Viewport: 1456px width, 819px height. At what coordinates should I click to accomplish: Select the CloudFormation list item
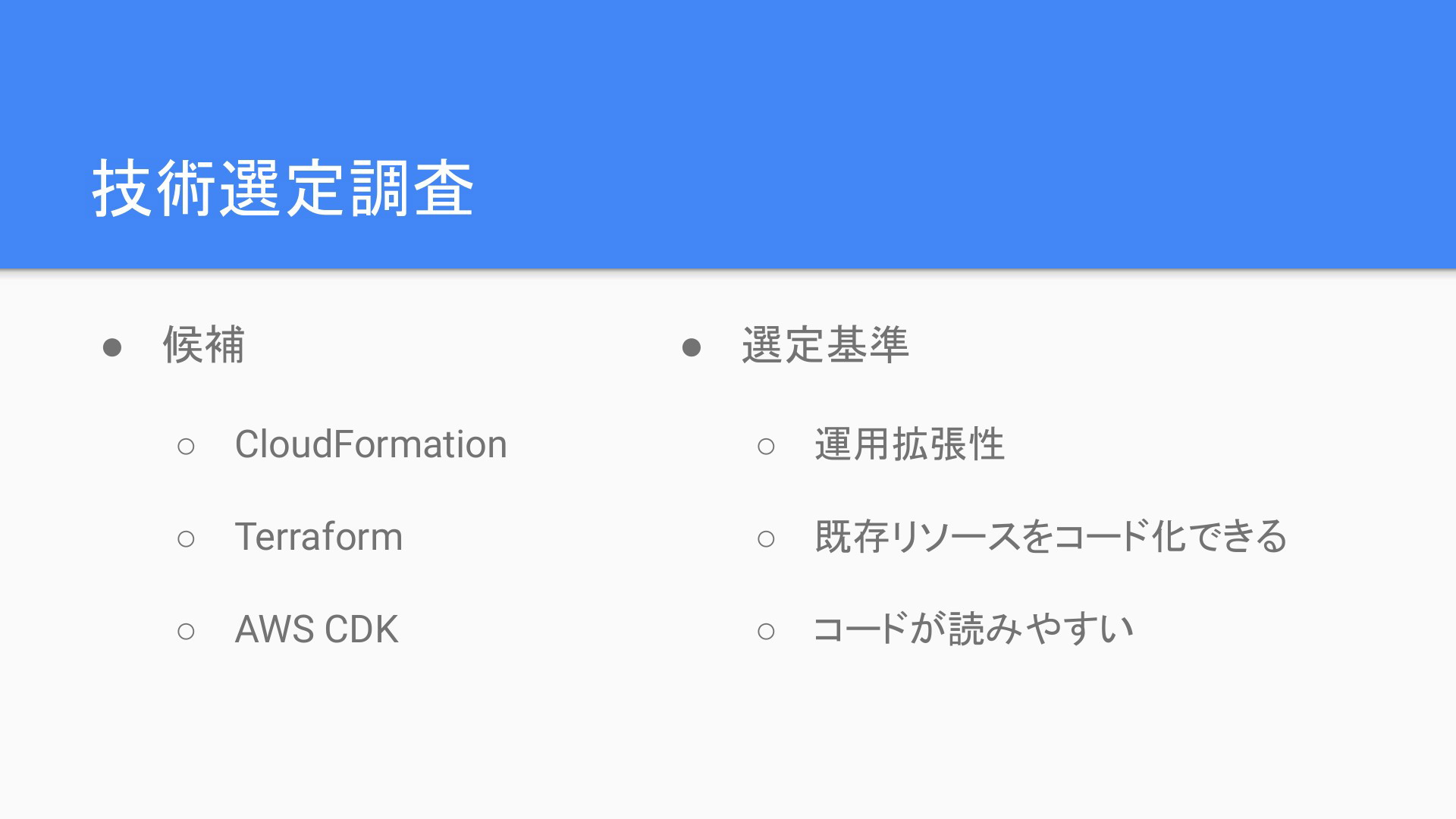click(x=370, y=444)
